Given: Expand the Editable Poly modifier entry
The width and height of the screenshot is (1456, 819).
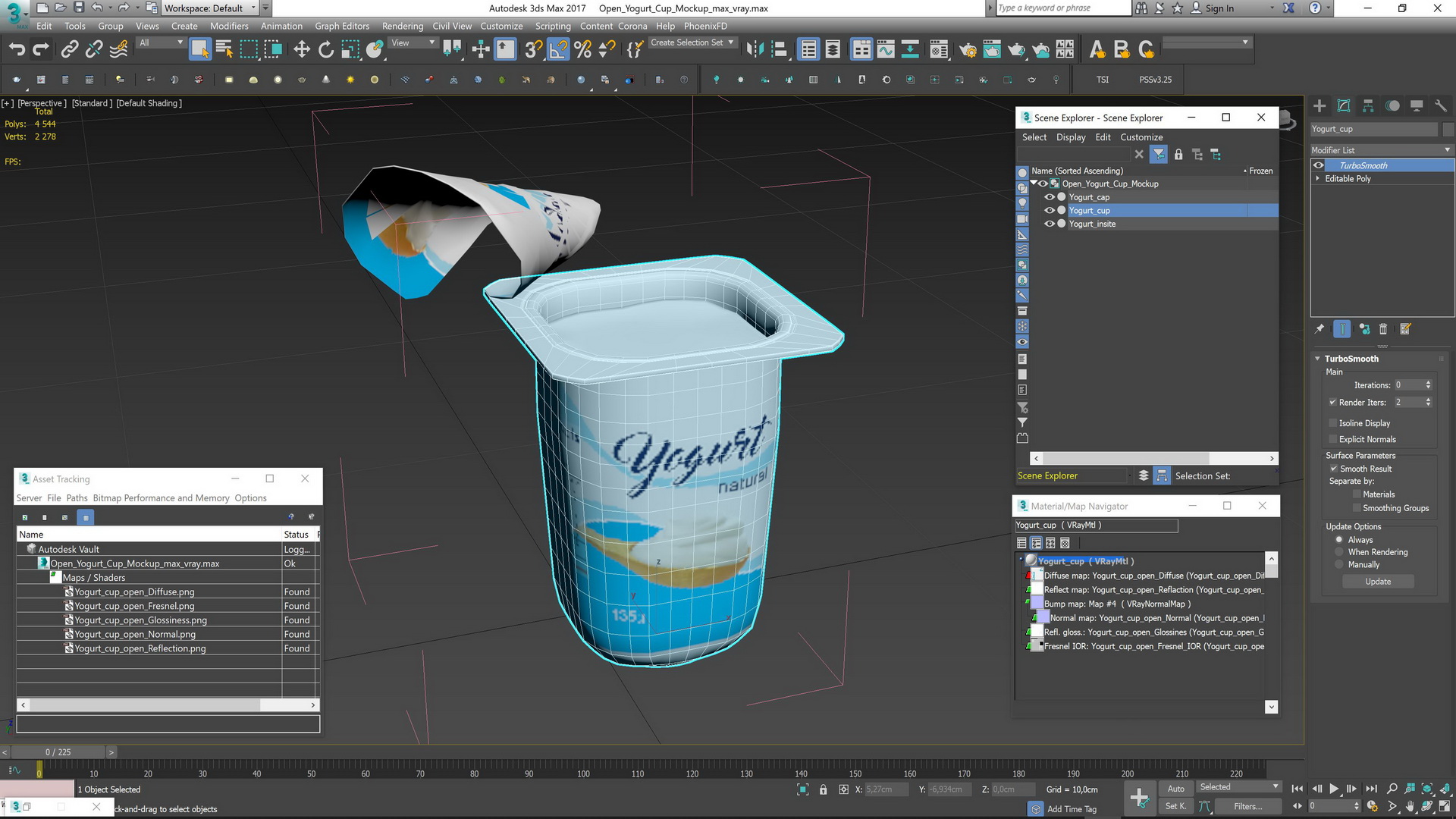Looking at the screenshot, I should (x=1317, y=179).
